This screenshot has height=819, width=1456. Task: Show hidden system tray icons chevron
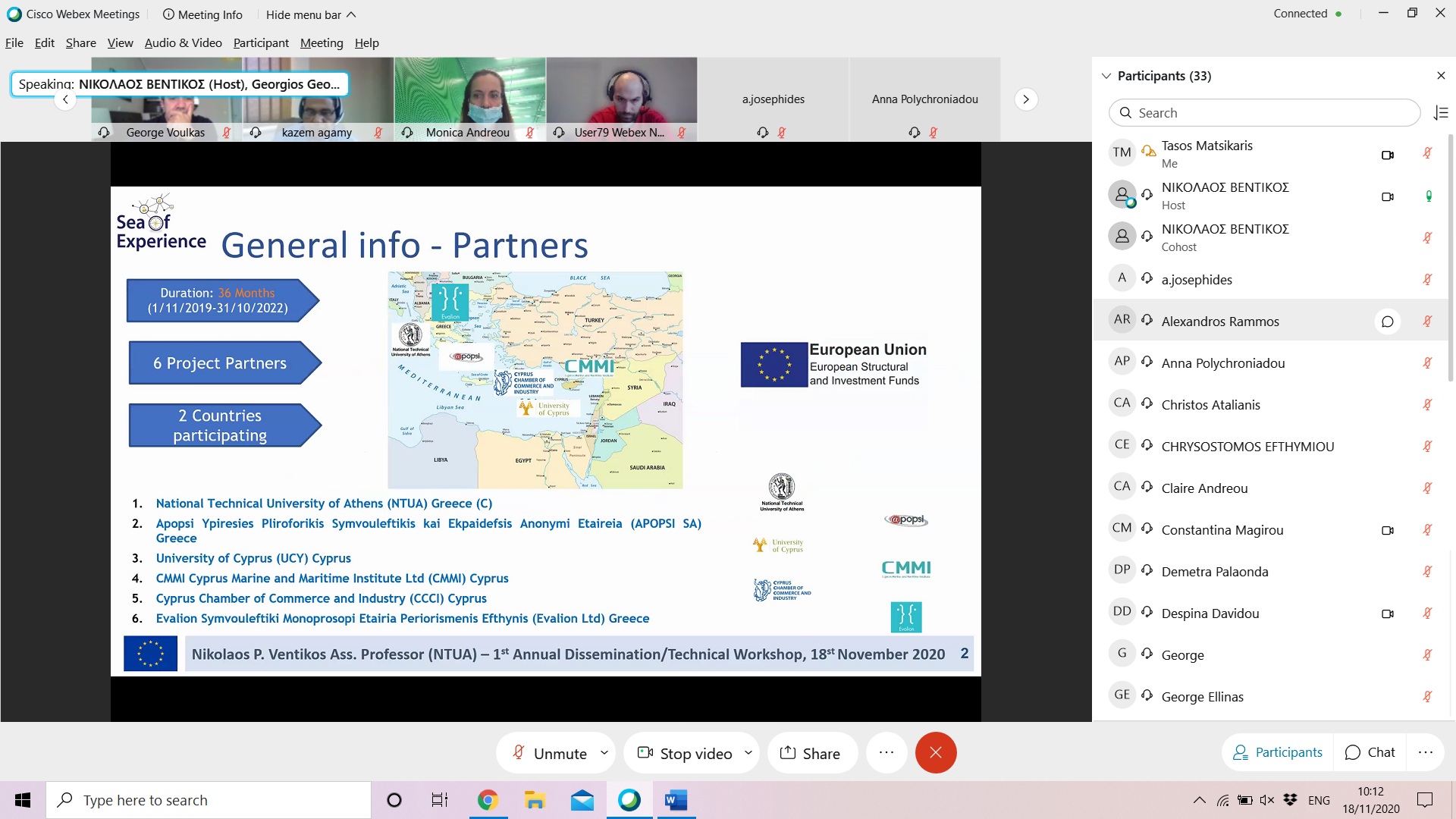[1200, 800]
